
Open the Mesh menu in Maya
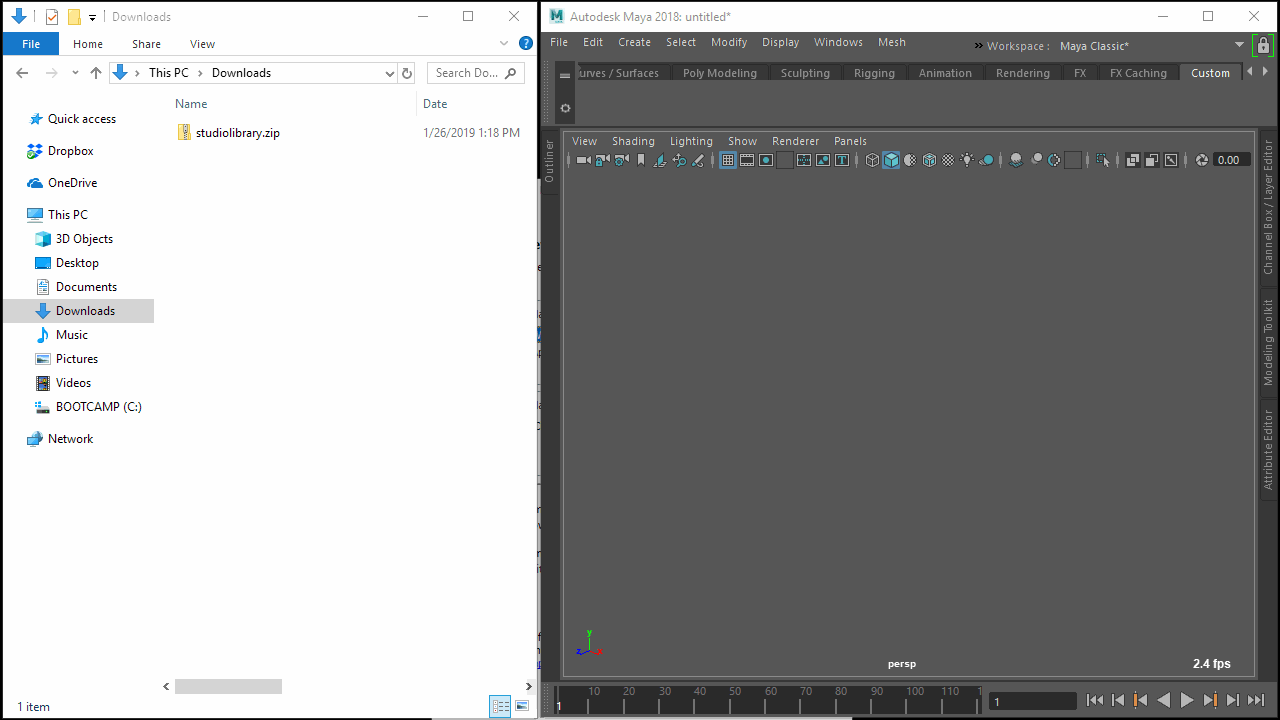coord(891,42)
